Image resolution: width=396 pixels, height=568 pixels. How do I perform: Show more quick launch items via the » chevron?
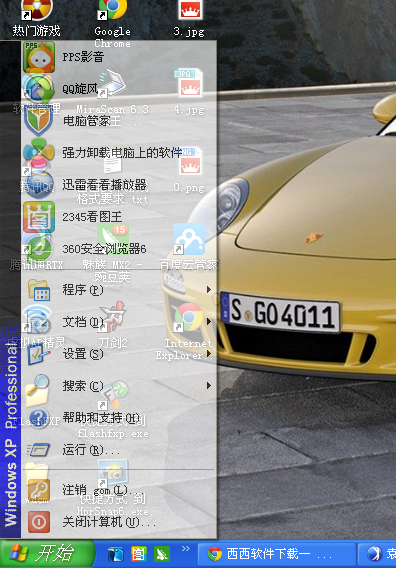pos(186,548)
